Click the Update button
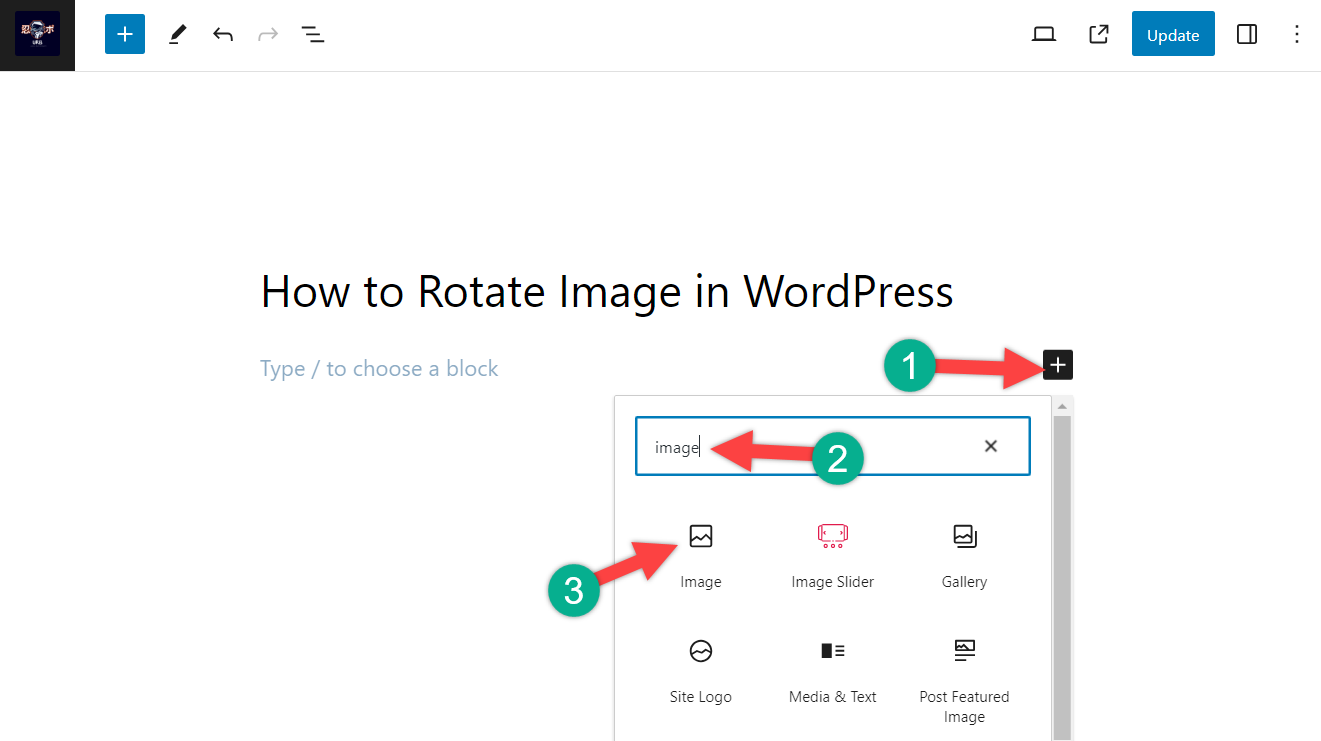 coord(1173,34)
